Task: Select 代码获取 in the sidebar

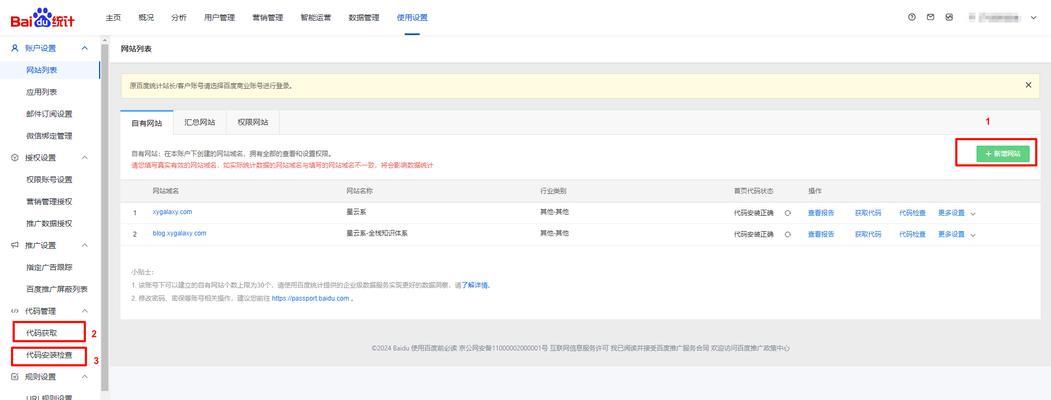Action: click(x=42, y=333)
